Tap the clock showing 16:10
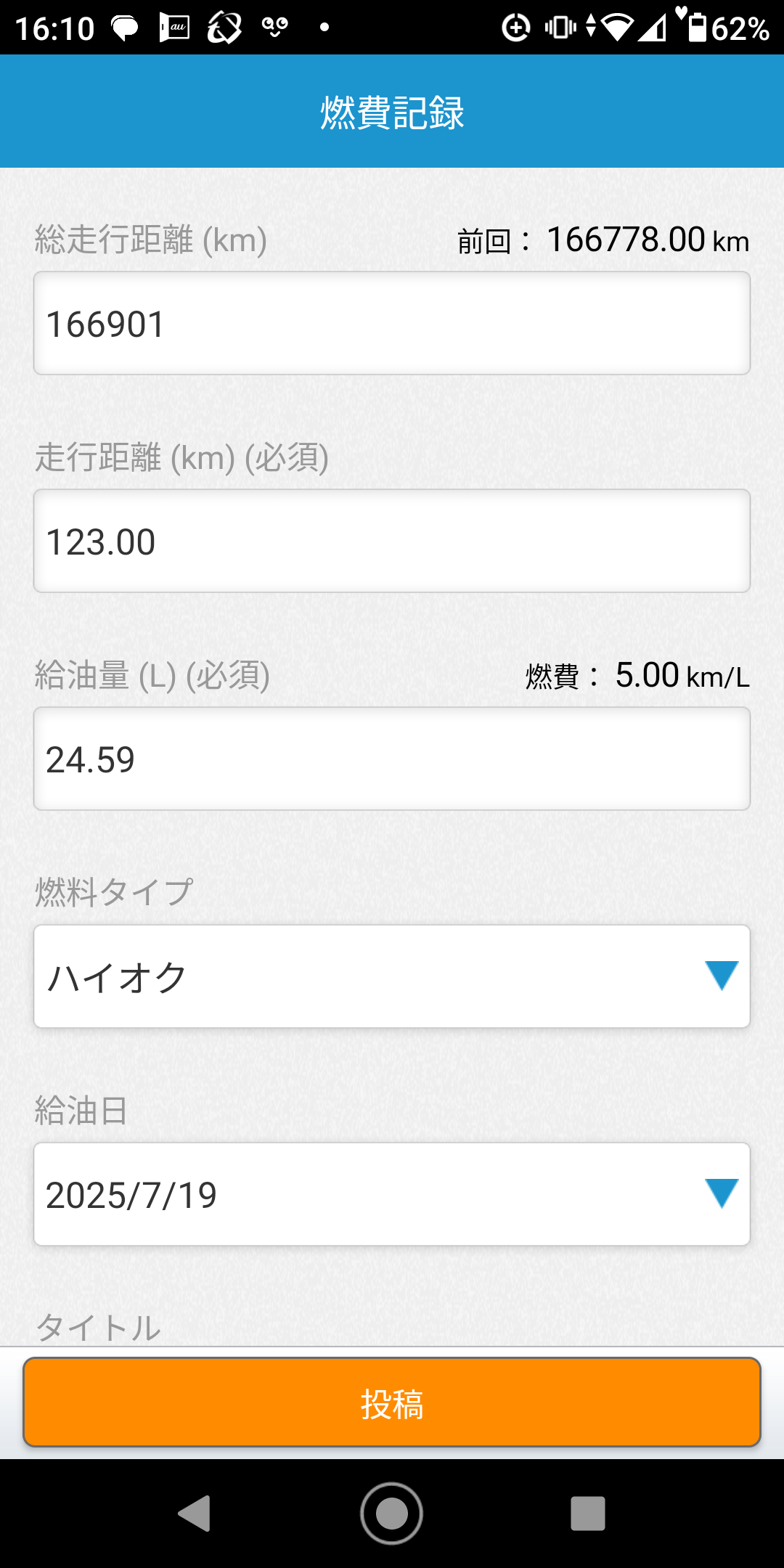 (x=55, y=29)
